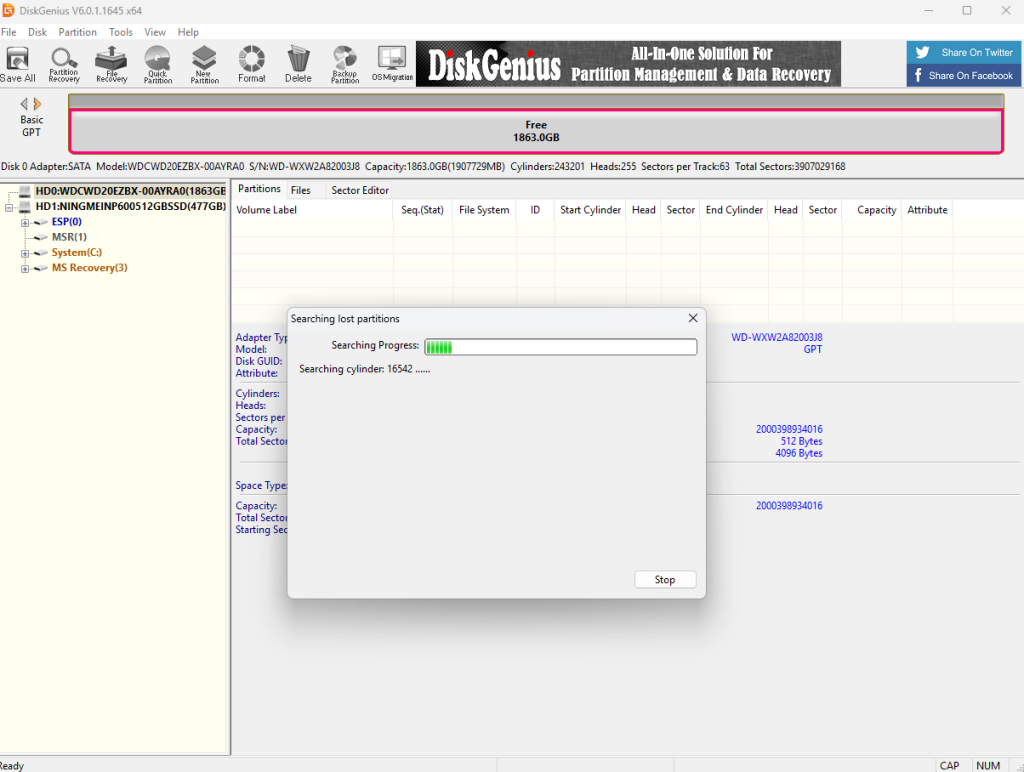1024x772 pixels.
Task: Select the Free 1863.0GB disk region
Action: [536, 131]
